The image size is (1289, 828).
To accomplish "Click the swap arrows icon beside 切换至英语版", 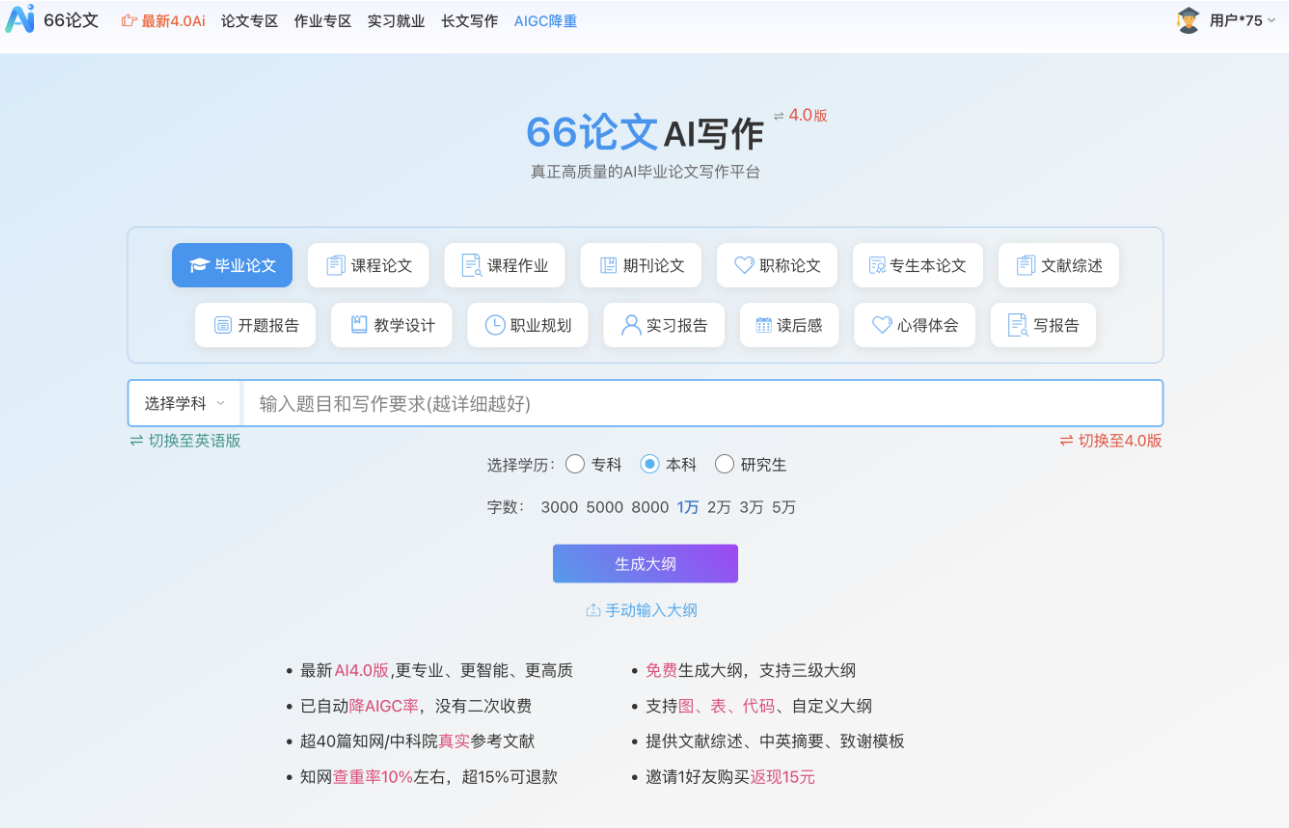I will point(137,440).
